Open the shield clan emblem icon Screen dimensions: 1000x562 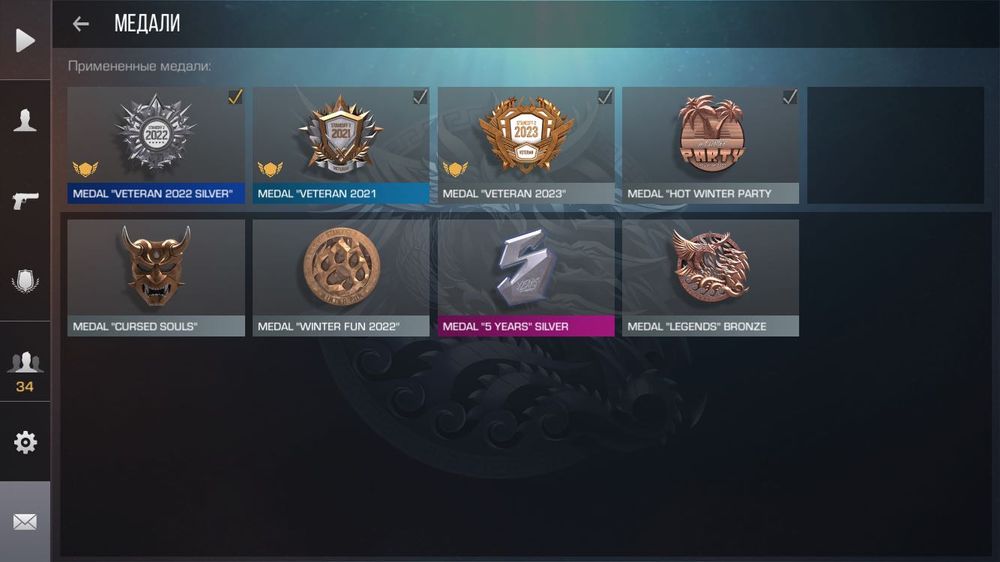point(25,281)
